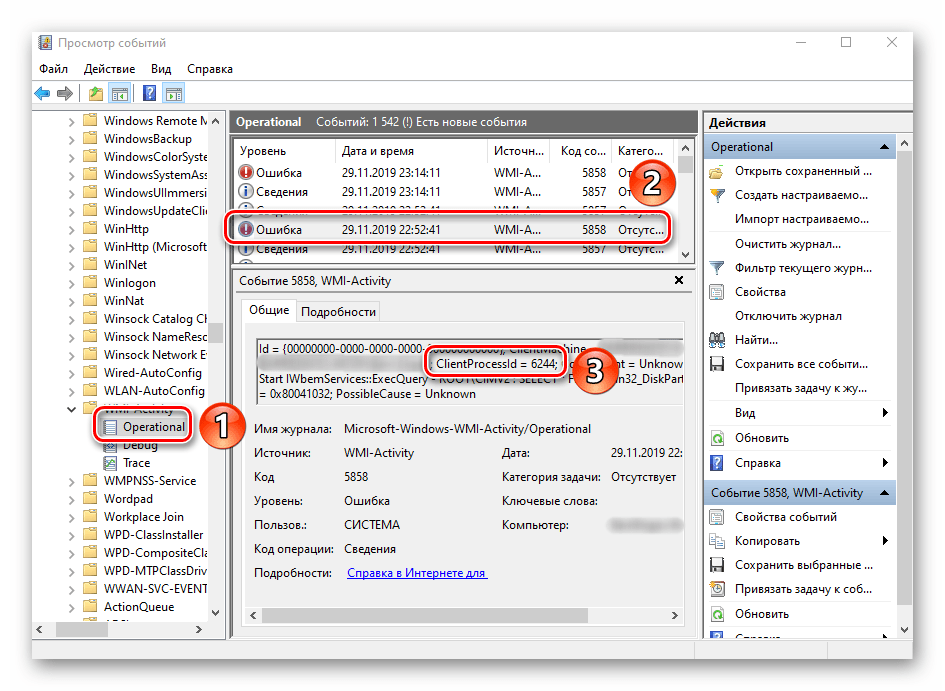945x691 pixels.
Task: Expand the WindowsBackup tree node
Action: pyautogui.click(x=71, y=140)
